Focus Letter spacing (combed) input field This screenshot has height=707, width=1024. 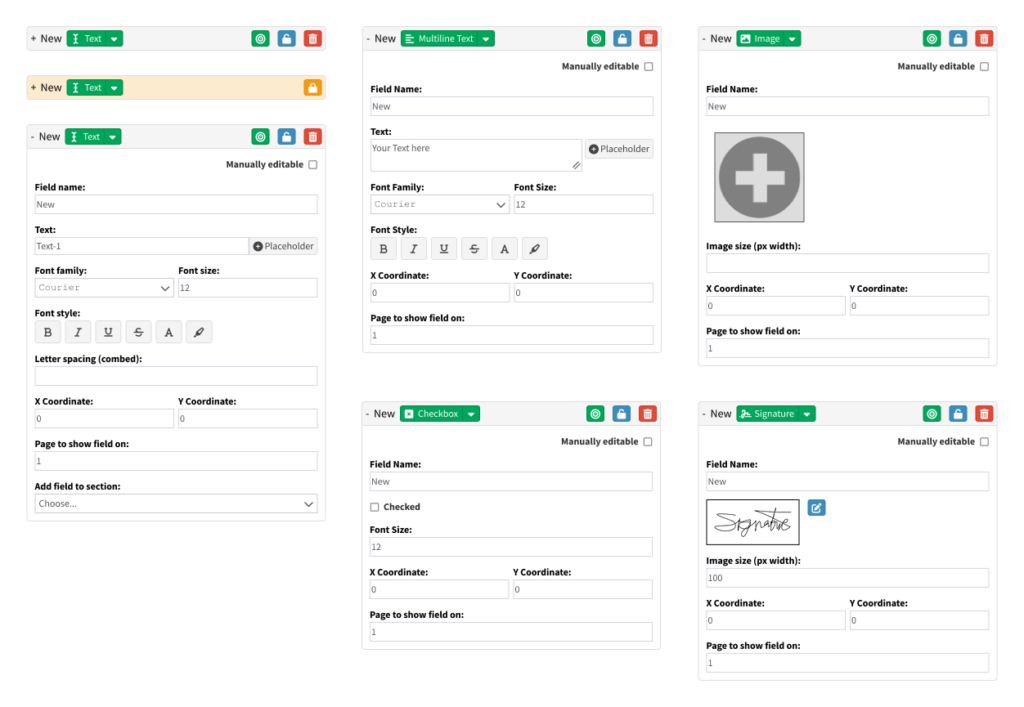176,376
